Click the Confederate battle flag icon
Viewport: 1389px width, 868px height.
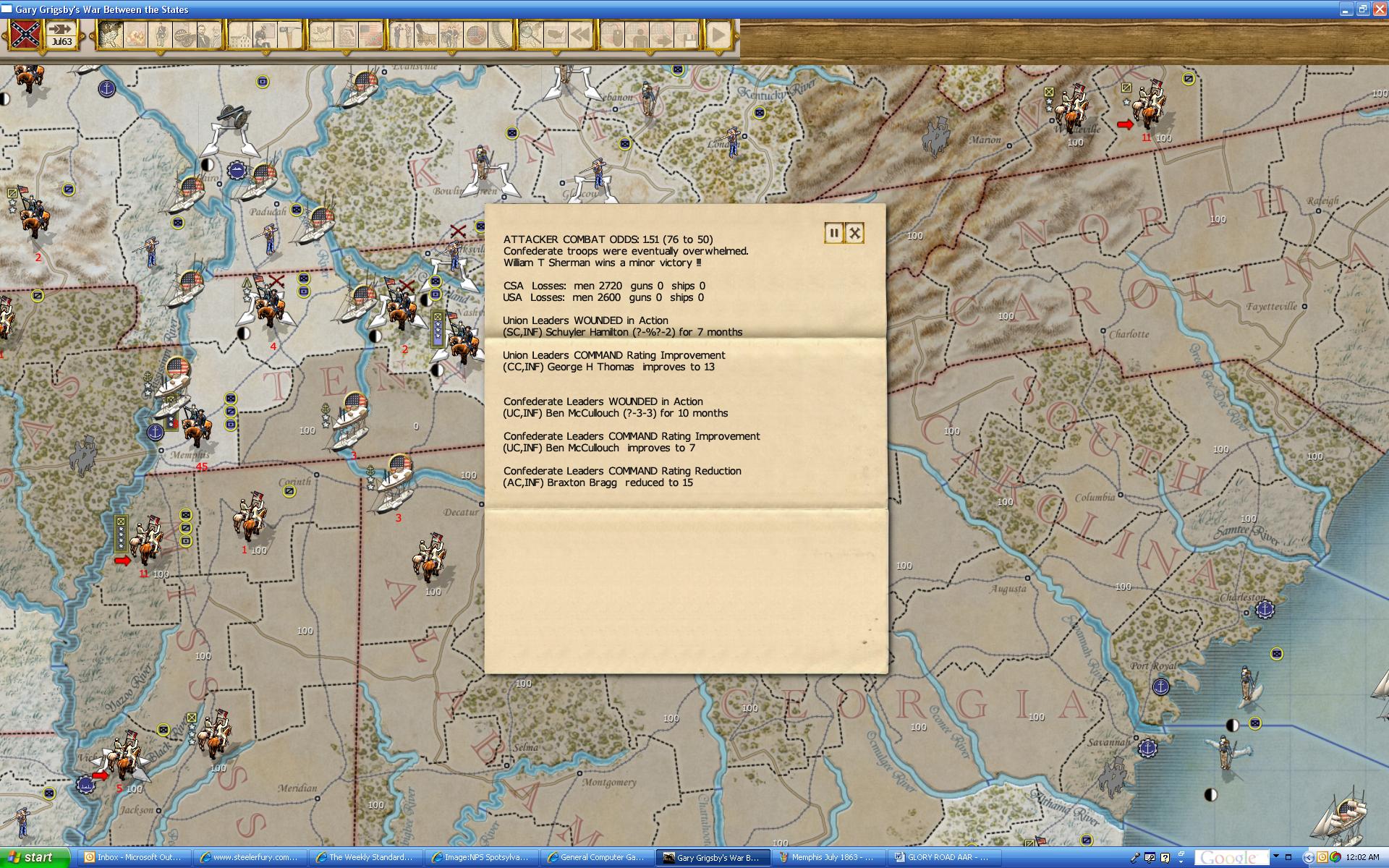(25, 34)
